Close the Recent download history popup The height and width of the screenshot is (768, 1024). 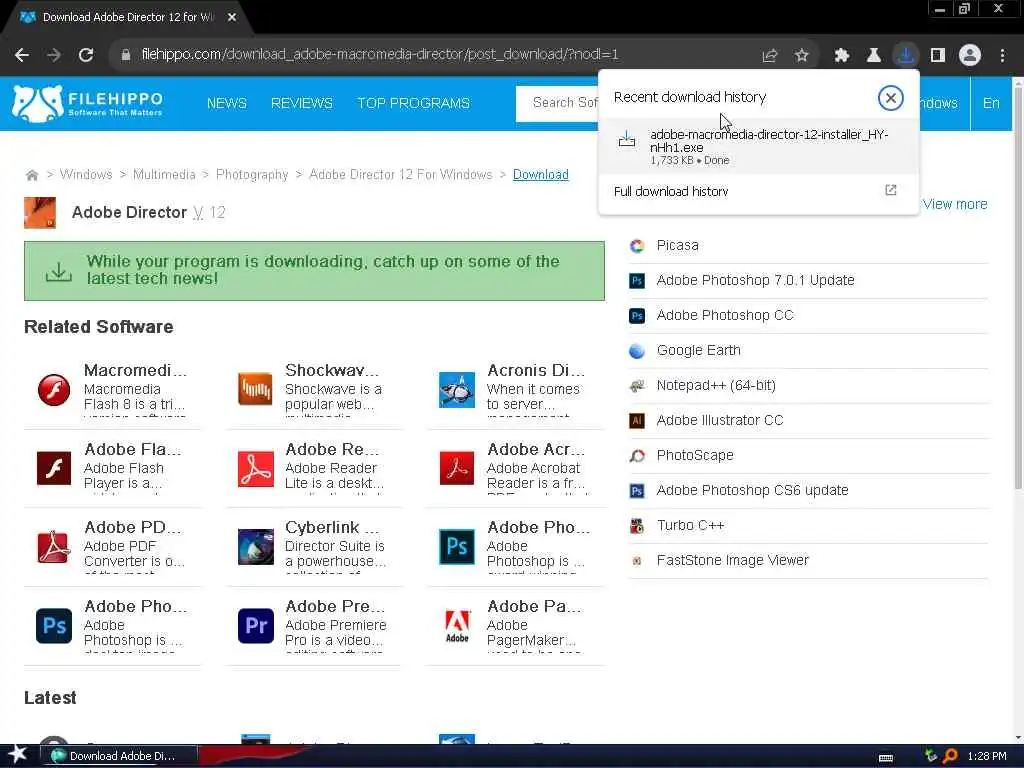point(890,98)
